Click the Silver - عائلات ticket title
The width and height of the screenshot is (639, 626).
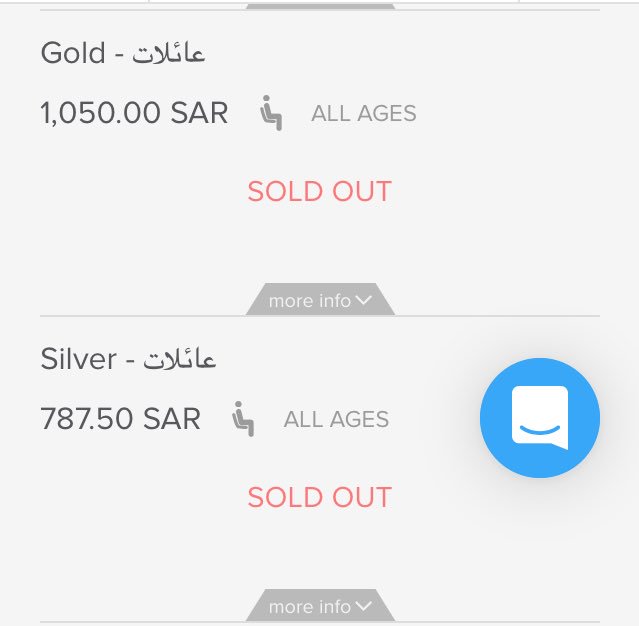128,359
